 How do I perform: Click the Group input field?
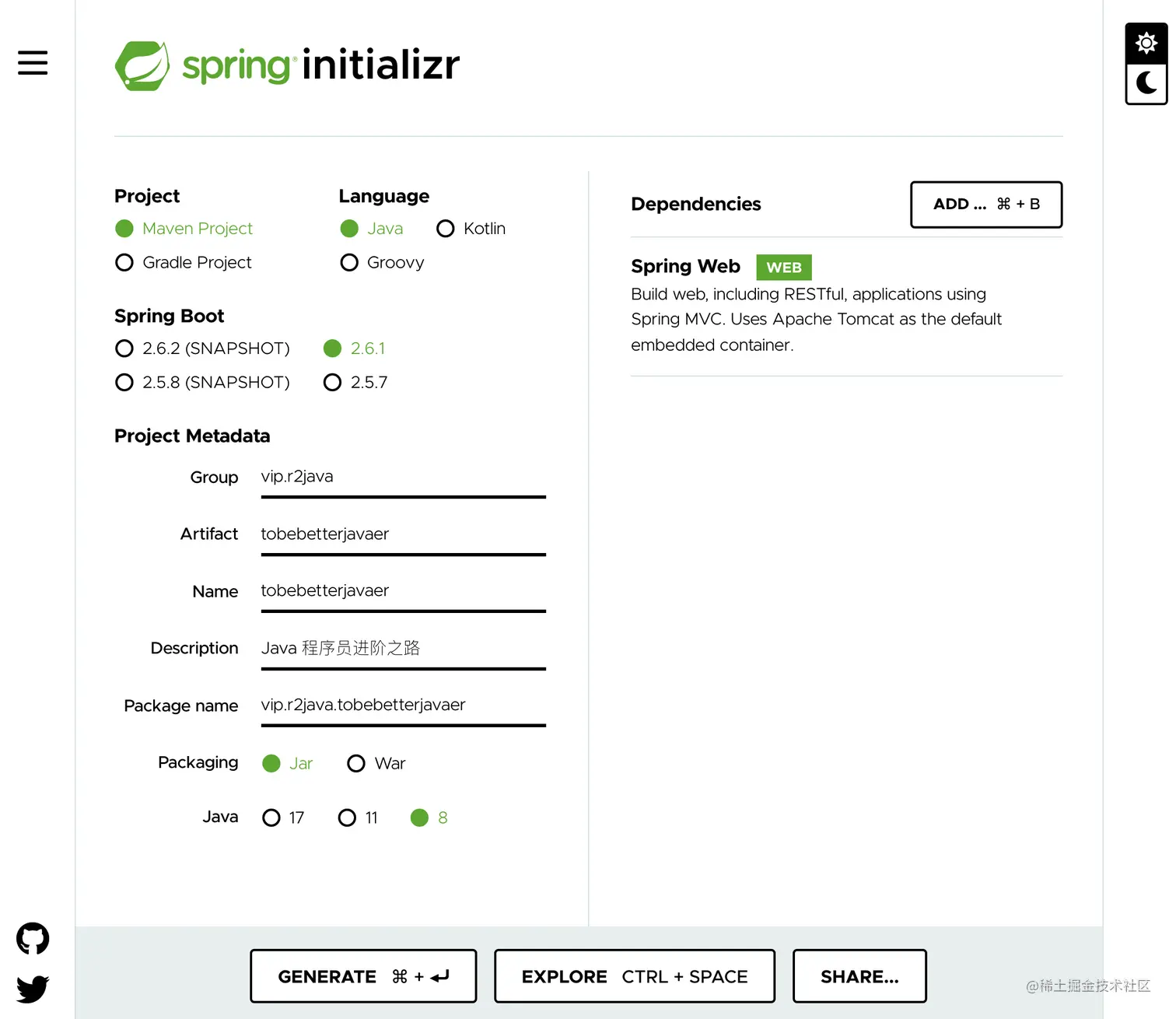tap(404, 477)
